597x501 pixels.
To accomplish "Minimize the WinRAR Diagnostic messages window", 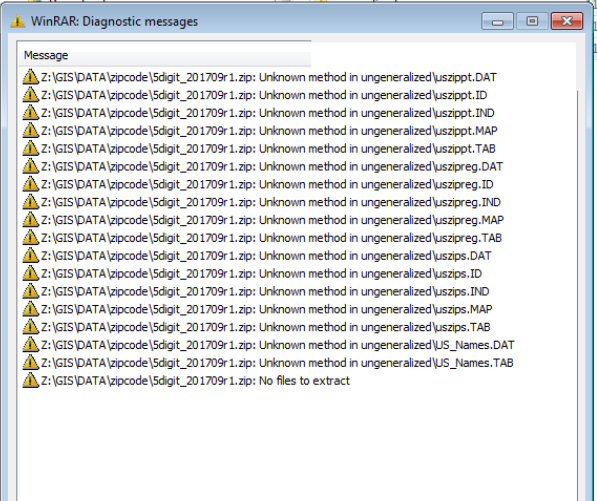I will (497, 21).
